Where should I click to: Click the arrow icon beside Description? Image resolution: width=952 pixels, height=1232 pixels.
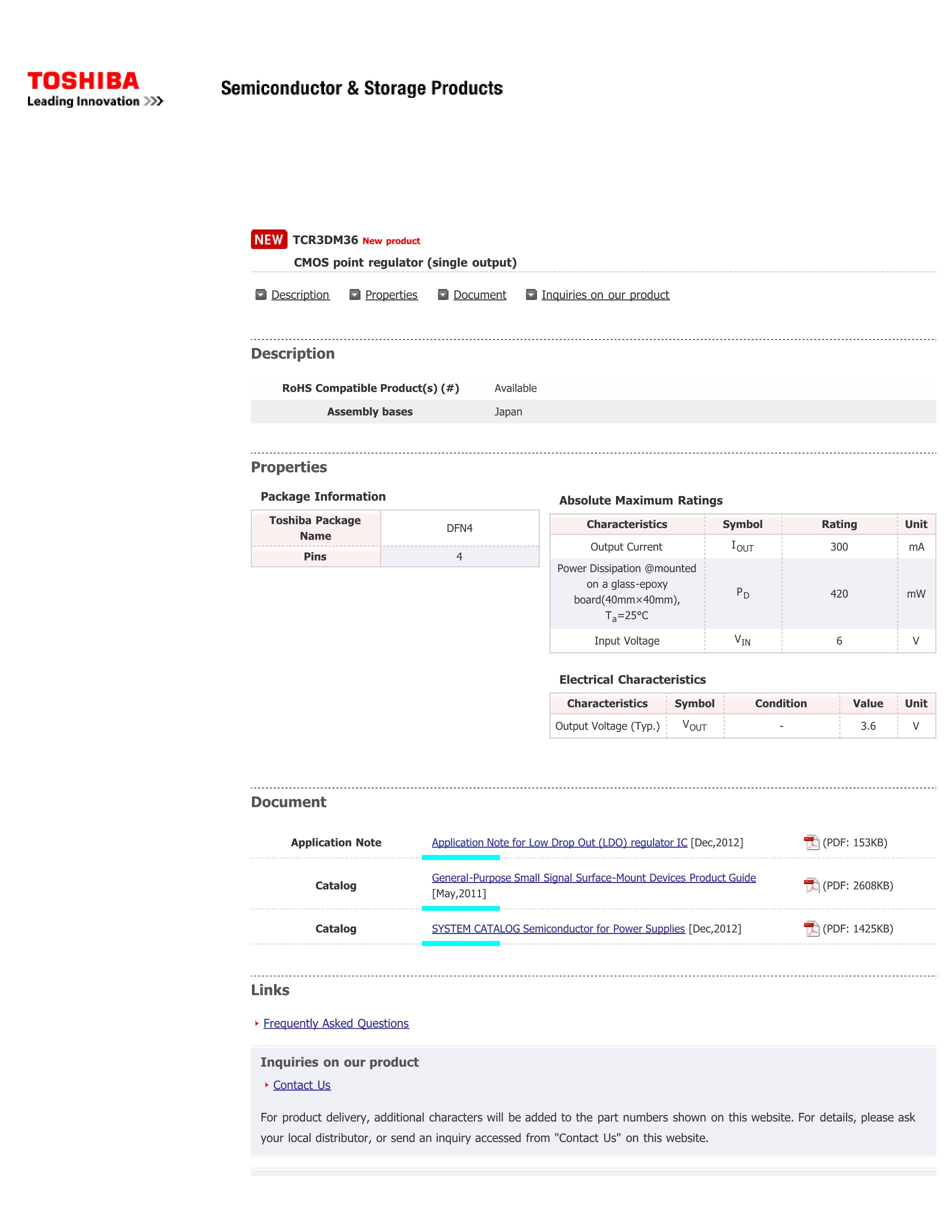260,295
